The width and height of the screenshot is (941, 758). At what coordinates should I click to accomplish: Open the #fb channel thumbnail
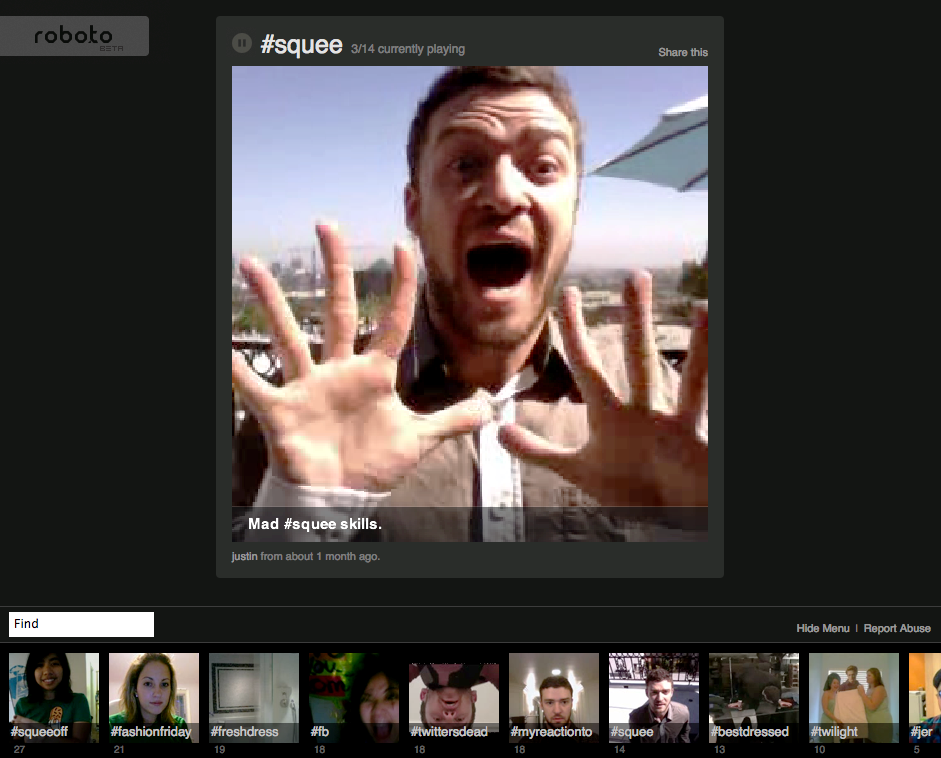354,697
